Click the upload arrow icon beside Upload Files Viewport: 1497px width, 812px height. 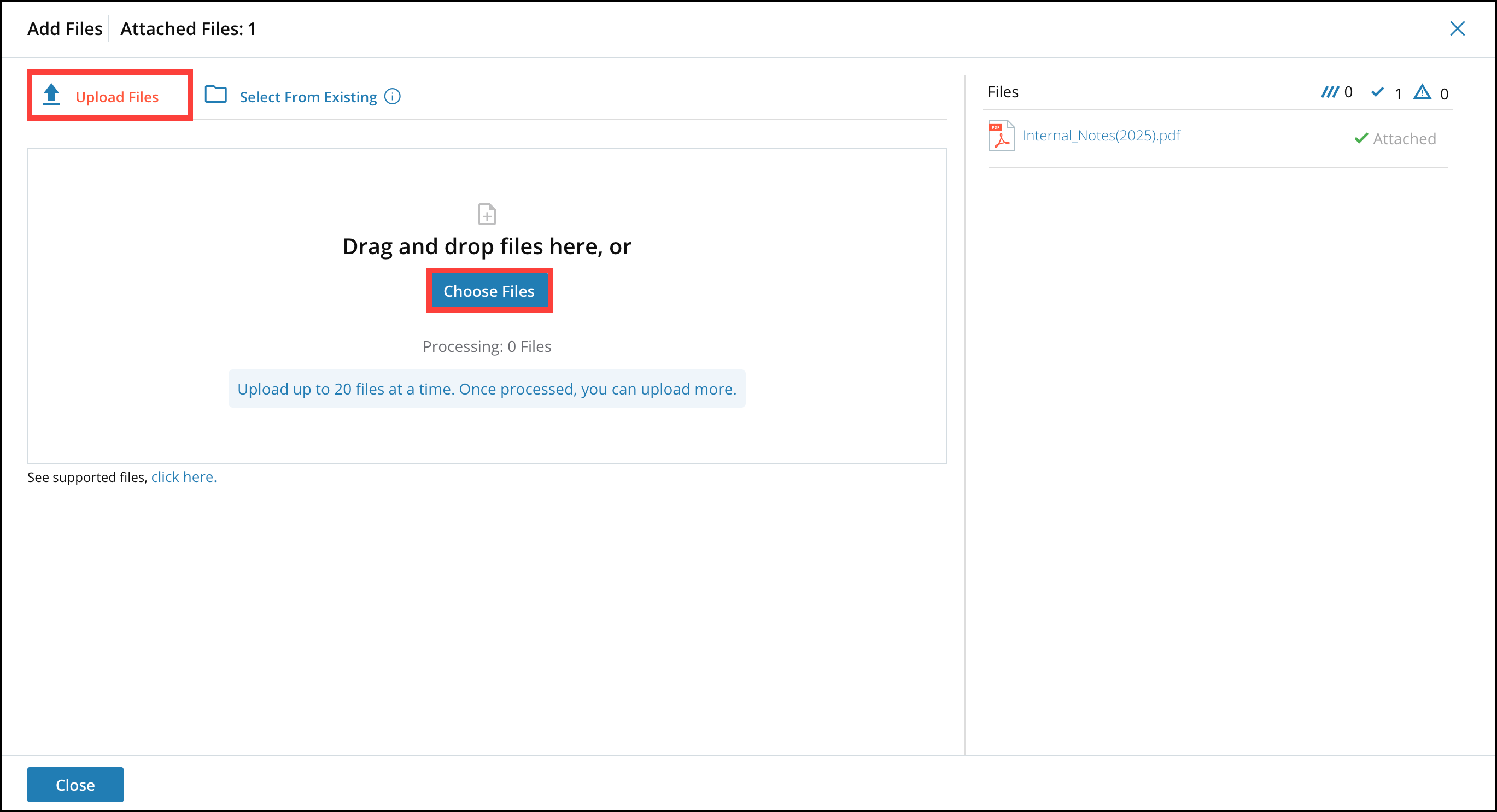coord(51,95)
